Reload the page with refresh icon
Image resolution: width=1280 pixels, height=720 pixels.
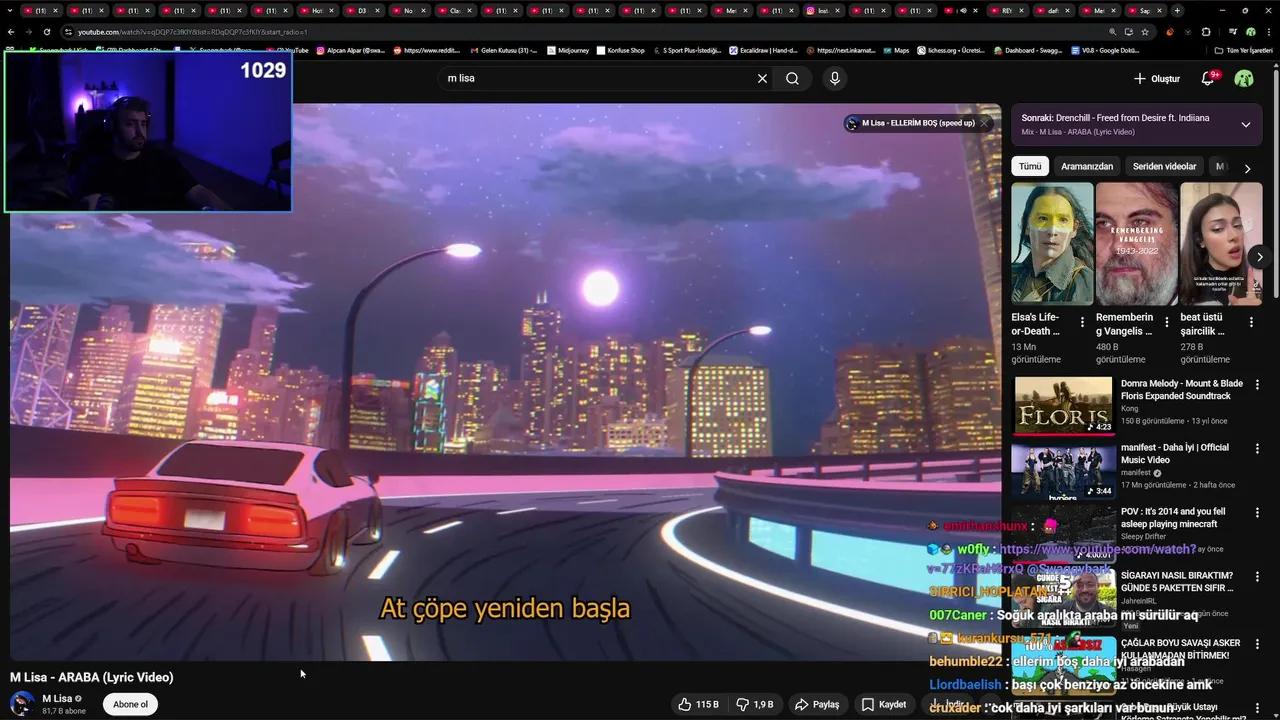46,32
